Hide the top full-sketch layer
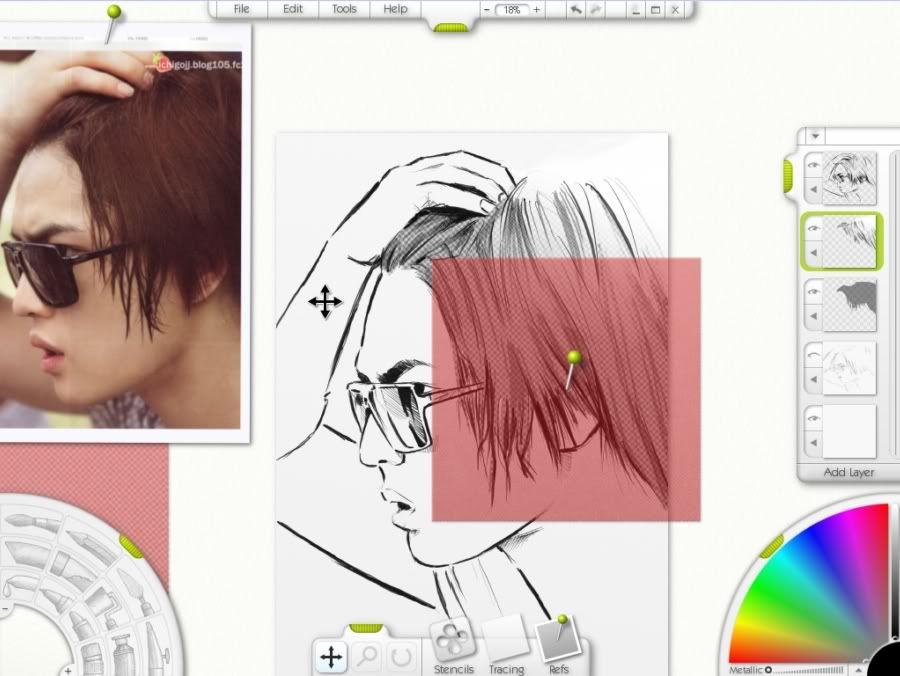Screen dimensions: 900x676 813,165
